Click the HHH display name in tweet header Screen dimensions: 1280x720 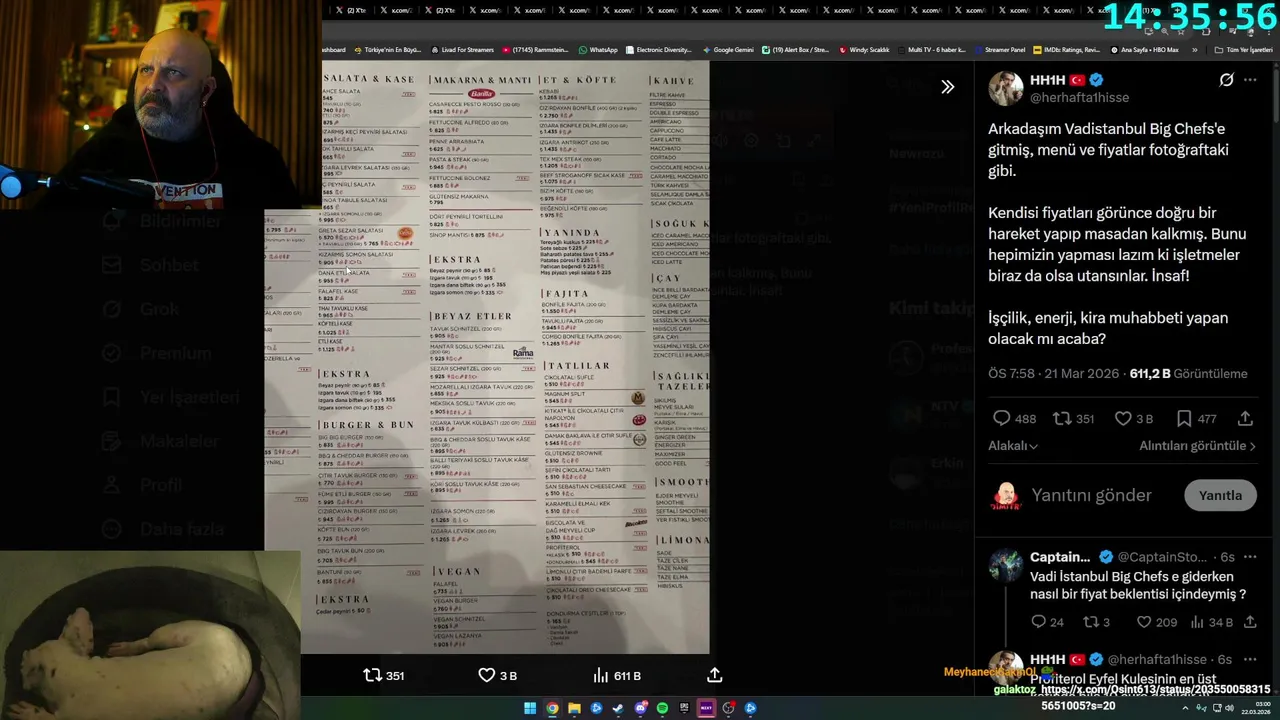tap(1046, 80)
